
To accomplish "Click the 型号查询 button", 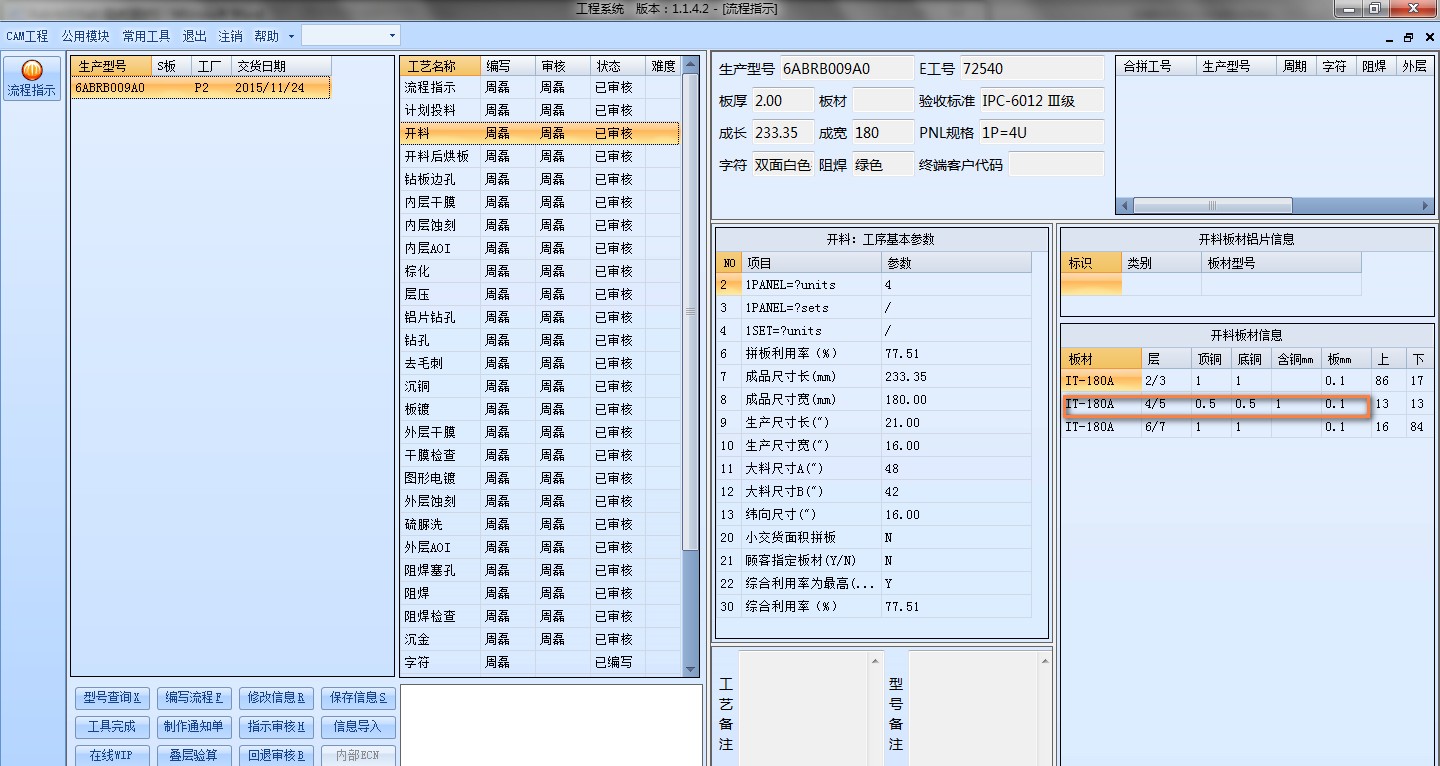I will (x=112, y=697).
